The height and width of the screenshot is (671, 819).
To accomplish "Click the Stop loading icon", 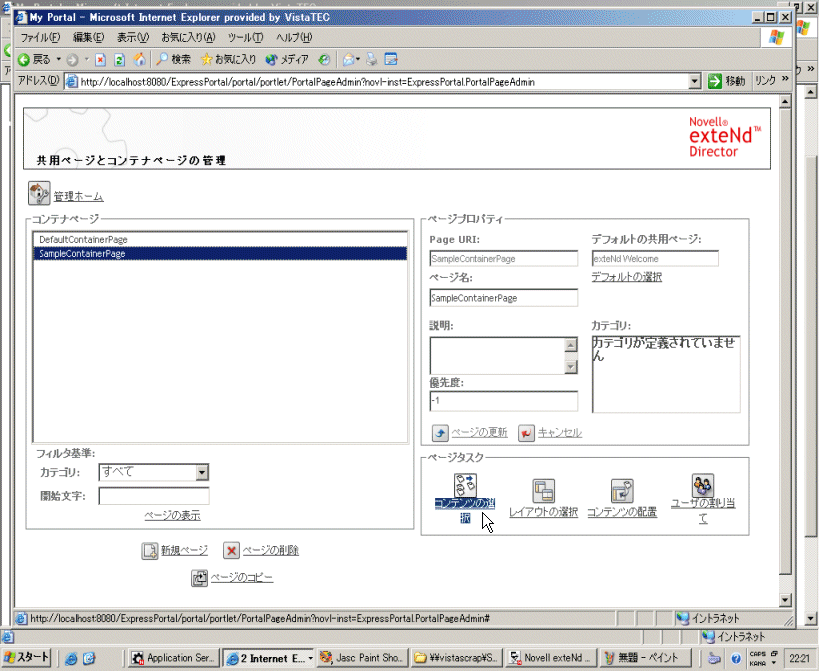I will (x=100, y=60).
